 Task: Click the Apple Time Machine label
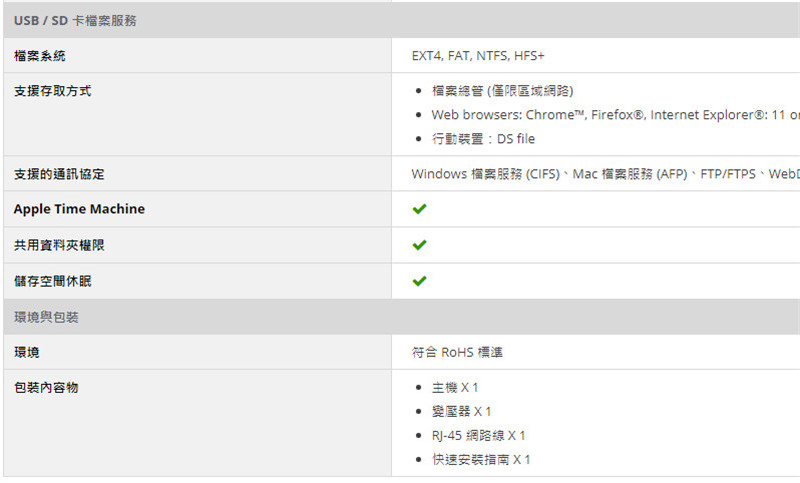click(x=79, y=209)
